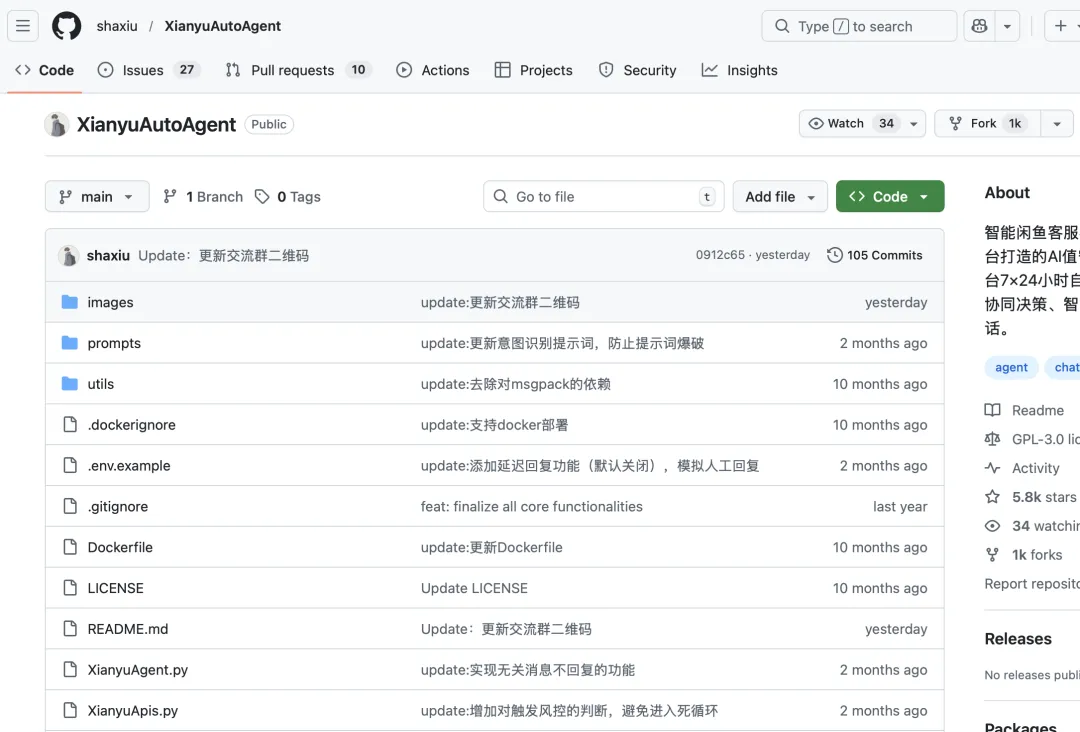Open the LICENSE file
Viewport: 1080px width, 732px height.
(115, 588)
